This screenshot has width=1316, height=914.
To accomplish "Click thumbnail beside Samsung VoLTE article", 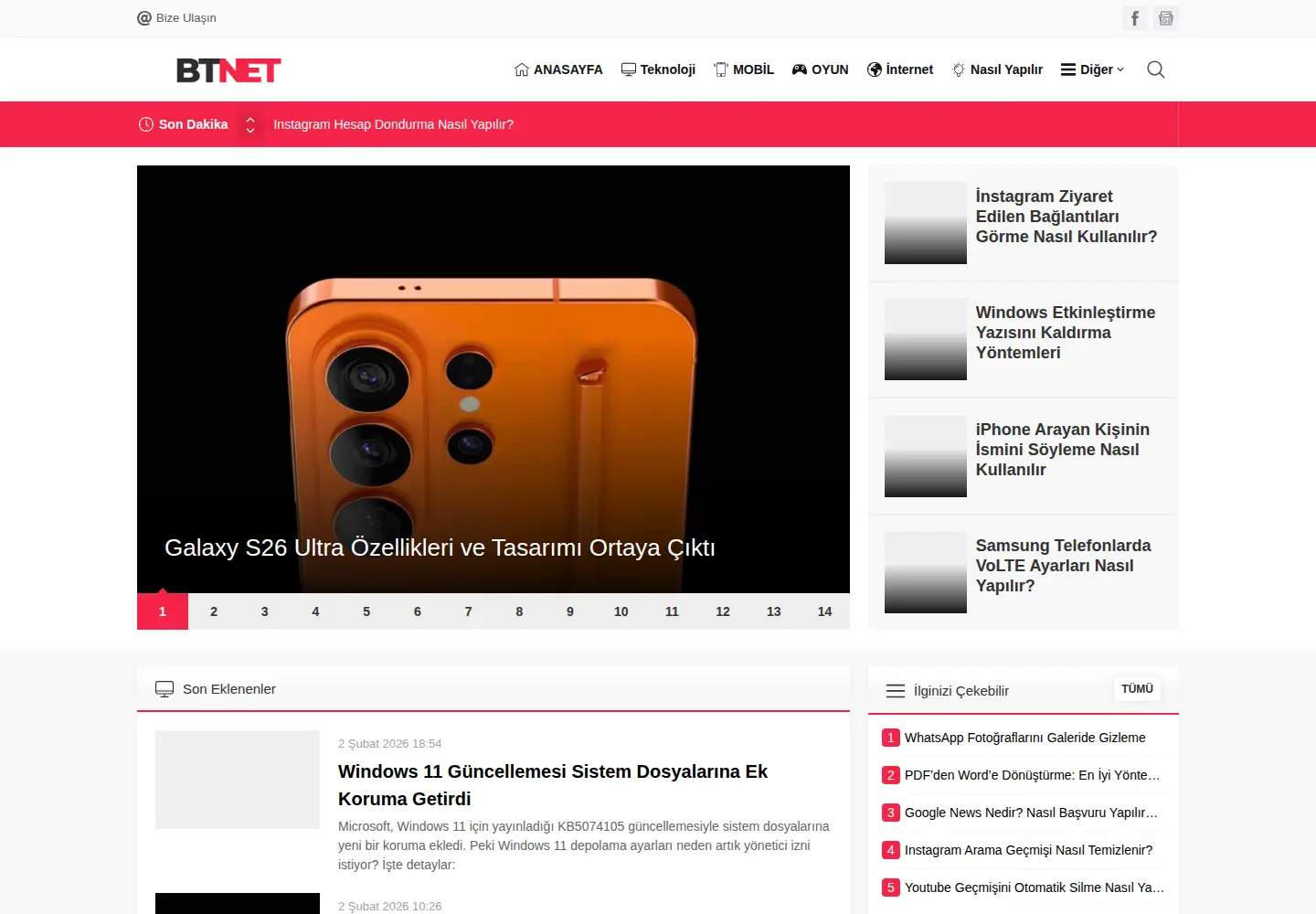I will (926, 572).
